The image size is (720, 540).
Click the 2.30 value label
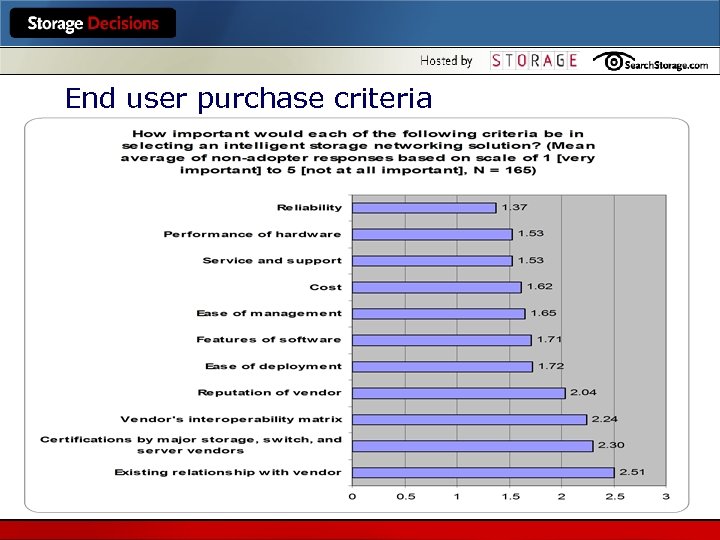611,445
